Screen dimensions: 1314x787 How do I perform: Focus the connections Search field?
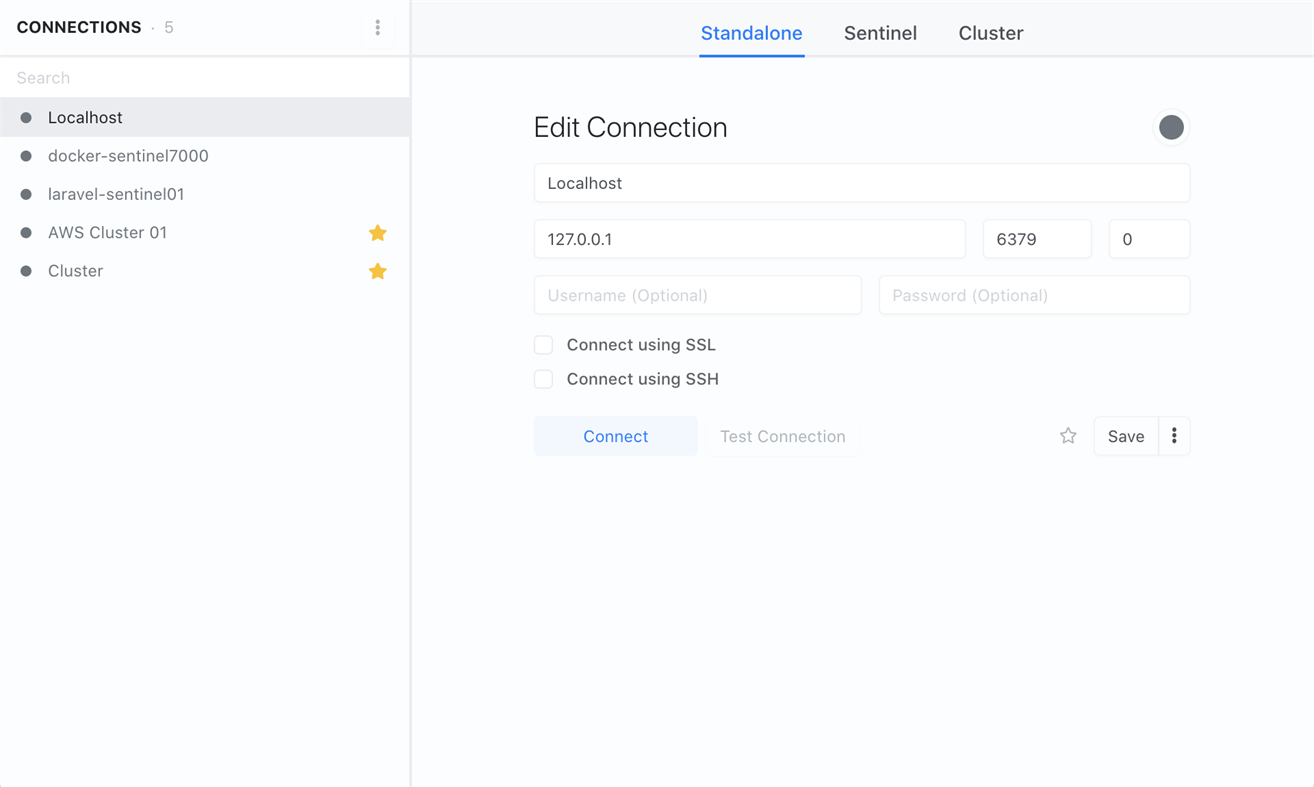tap(200, 78)
